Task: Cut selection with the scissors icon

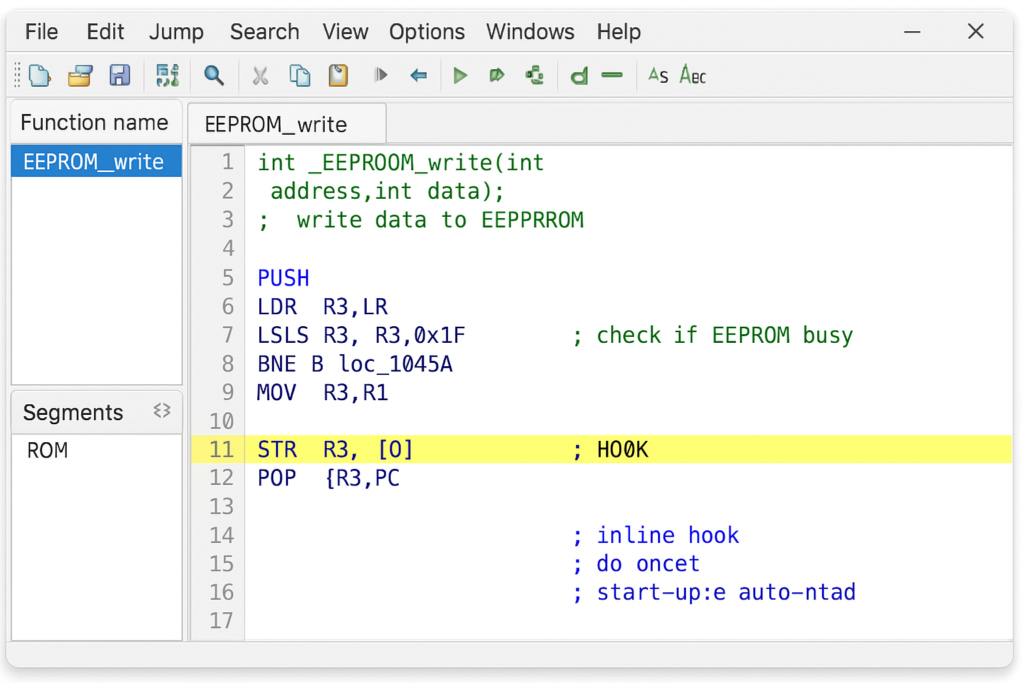Action: coord(261,76)
